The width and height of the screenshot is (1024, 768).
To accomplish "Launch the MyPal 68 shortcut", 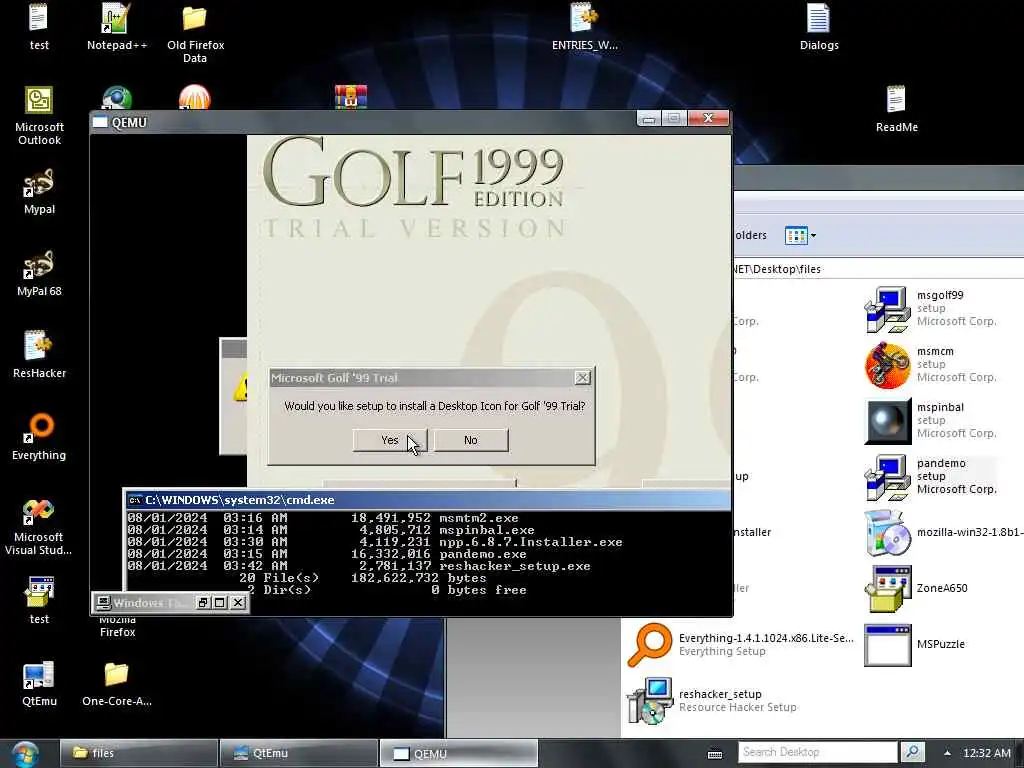I will click(x=39, y=274).
